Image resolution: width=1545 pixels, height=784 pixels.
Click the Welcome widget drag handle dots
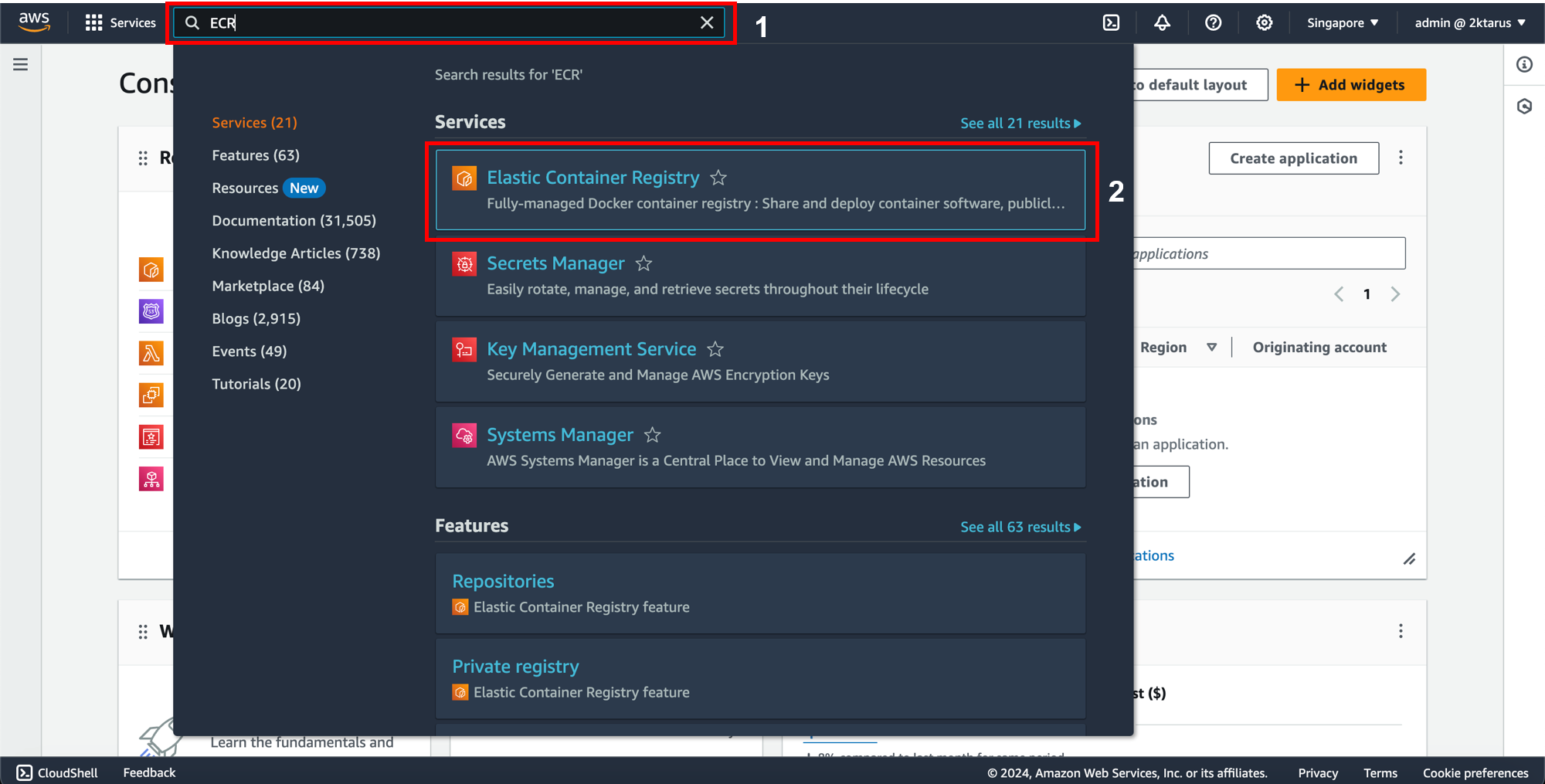click(x=143, y=632)
